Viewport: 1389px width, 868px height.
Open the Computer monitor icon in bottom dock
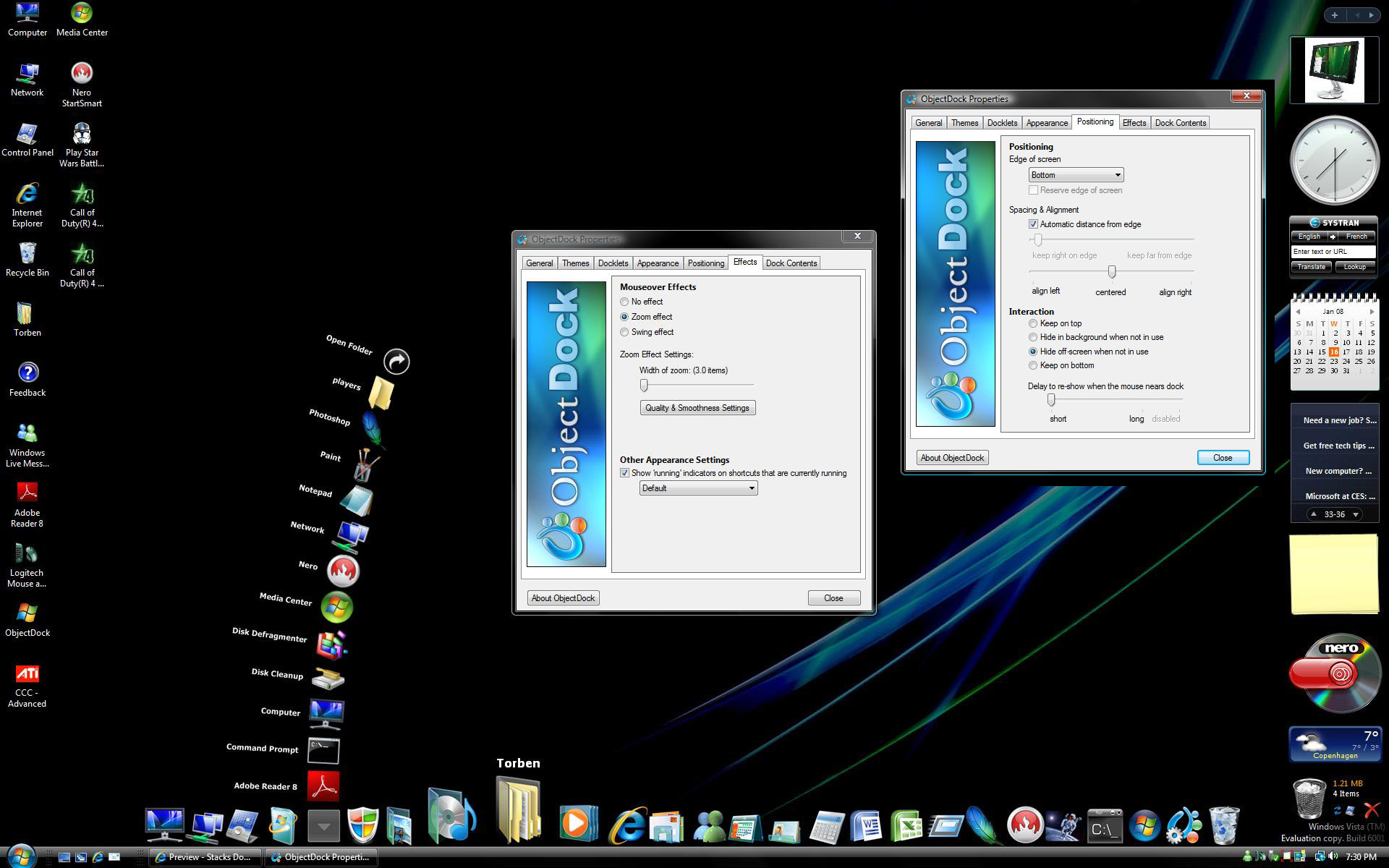[164, 825]
